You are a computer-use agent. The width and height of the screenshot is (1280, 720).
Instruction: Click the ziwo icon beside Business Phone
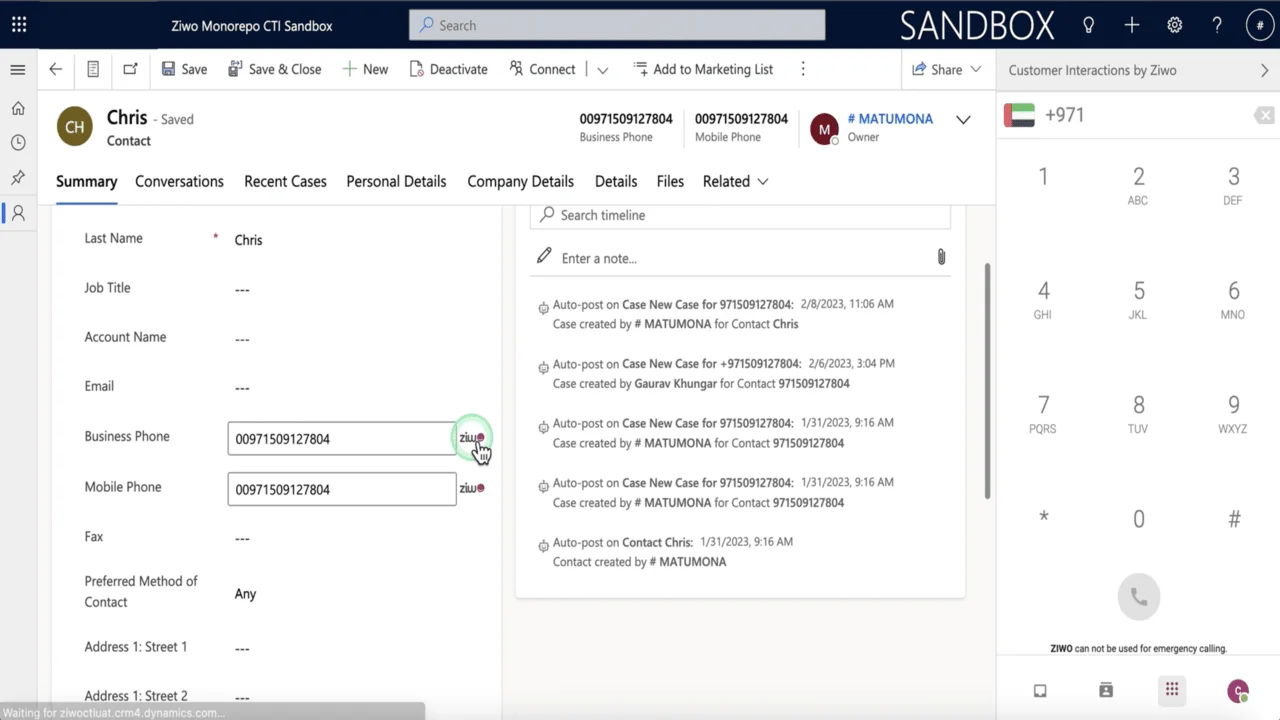[472, 438]
